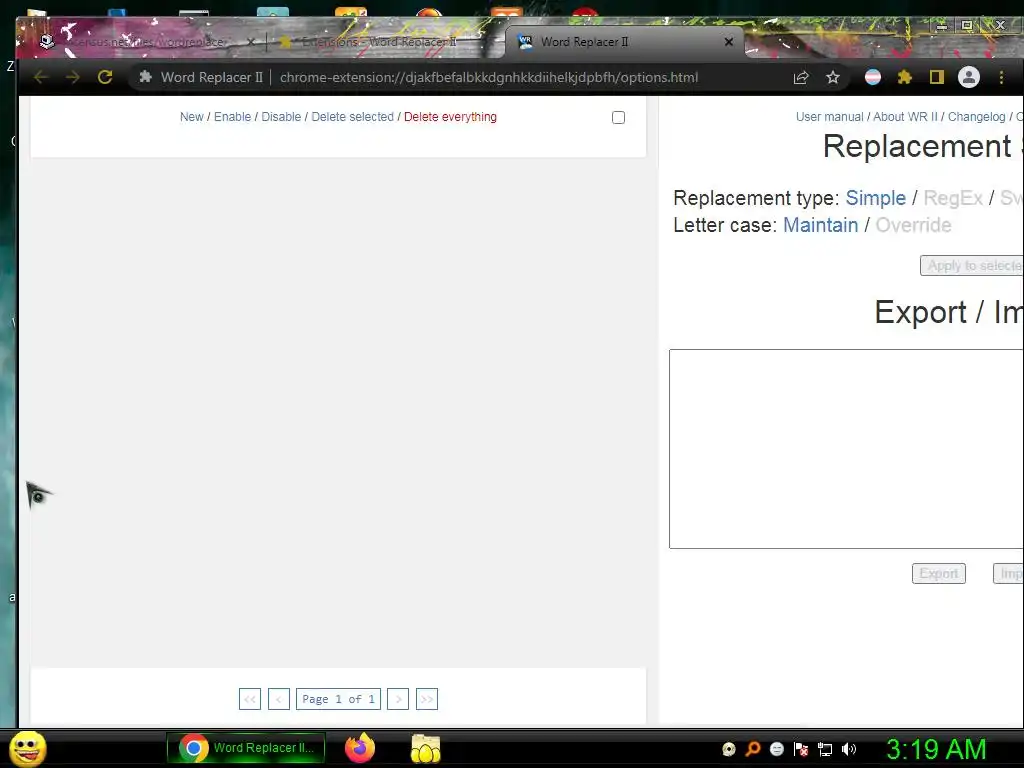Open the About WR II link
Image resolution: width=1024 pixels, height=768 pixels.
pyautogui.click(x=905, y=117)
